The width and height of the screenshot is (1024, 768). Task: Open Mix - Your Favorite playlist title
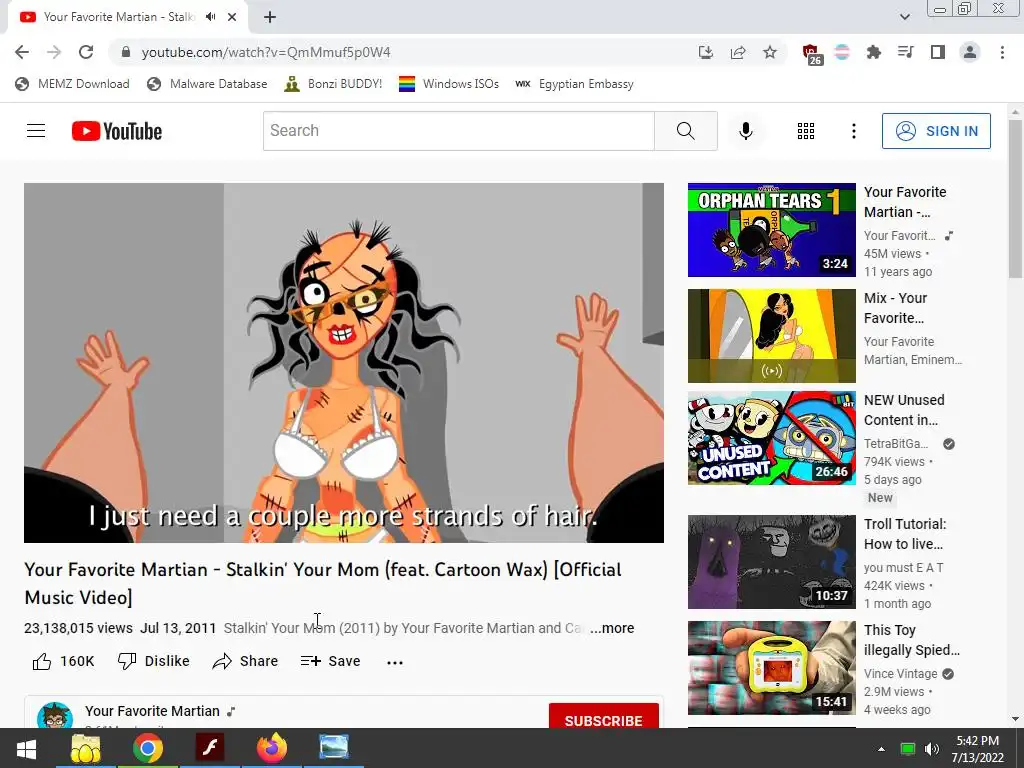[x=895, y=308]
